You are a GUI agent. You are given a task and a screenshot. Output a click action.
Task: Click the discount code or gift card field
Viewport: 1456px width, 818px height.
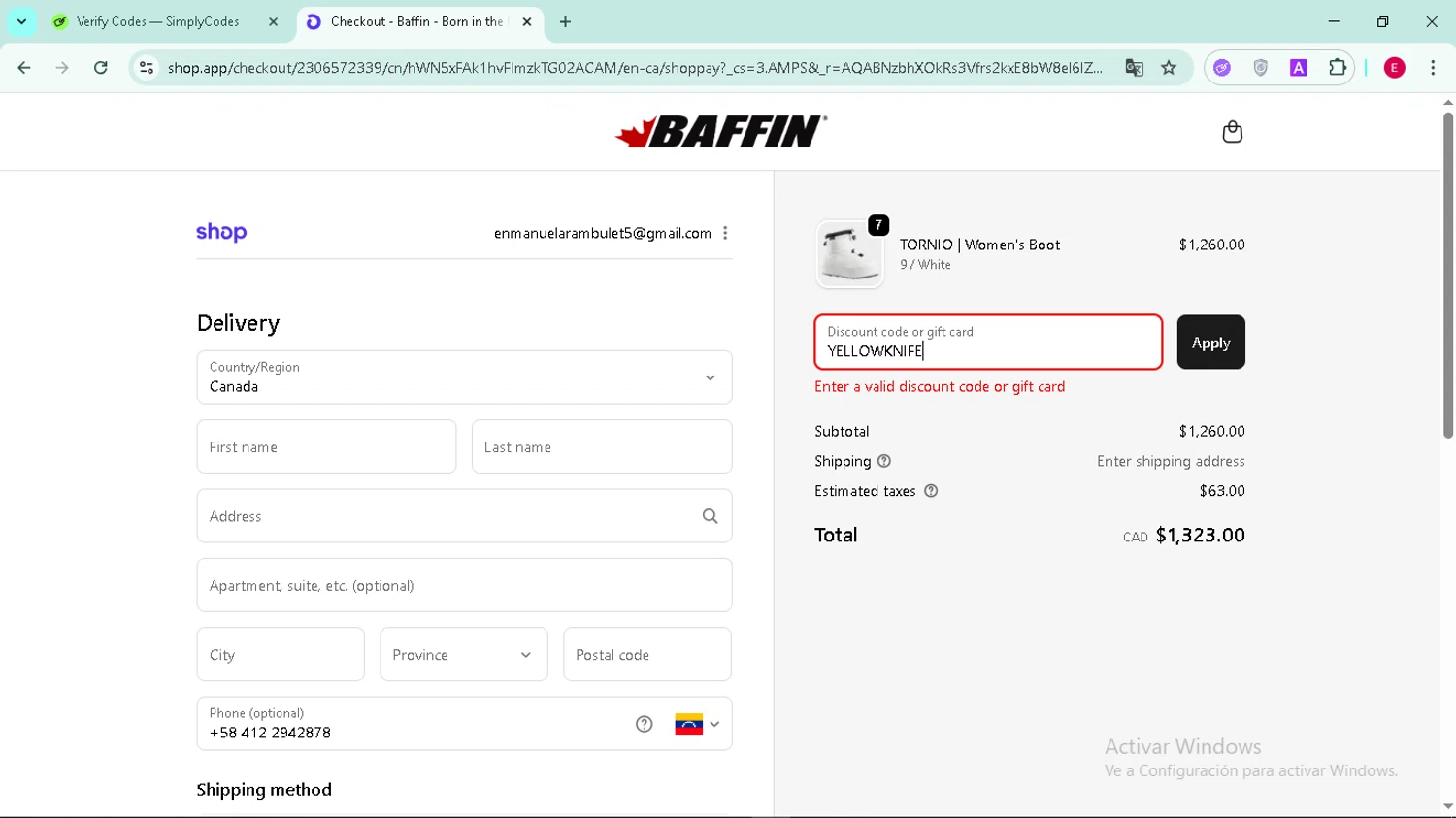(988, 343)
